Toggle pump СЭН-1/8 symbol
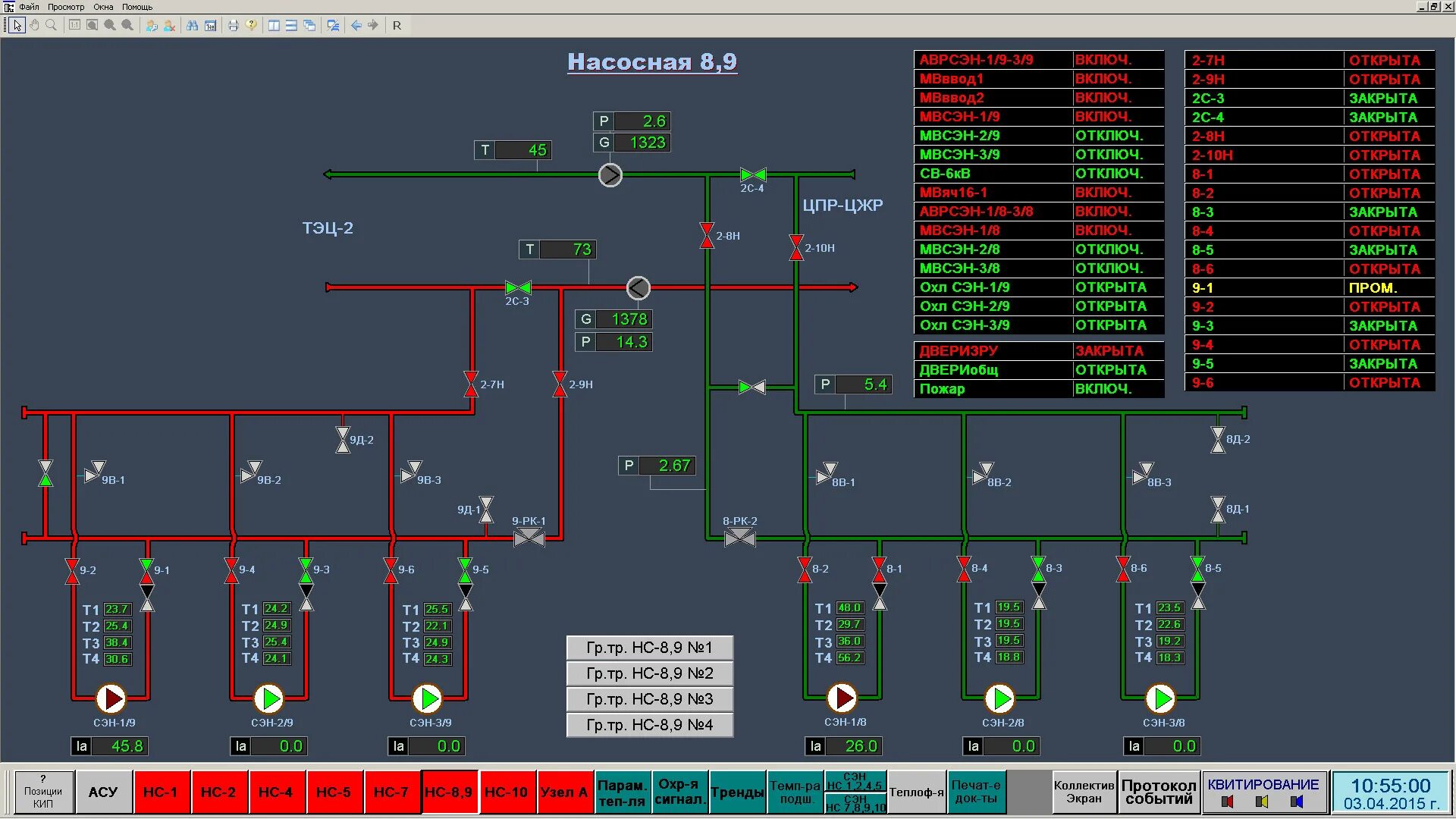Image resolution: width=1456 pixels, height=819 pixels. click(x=842, y=698)
